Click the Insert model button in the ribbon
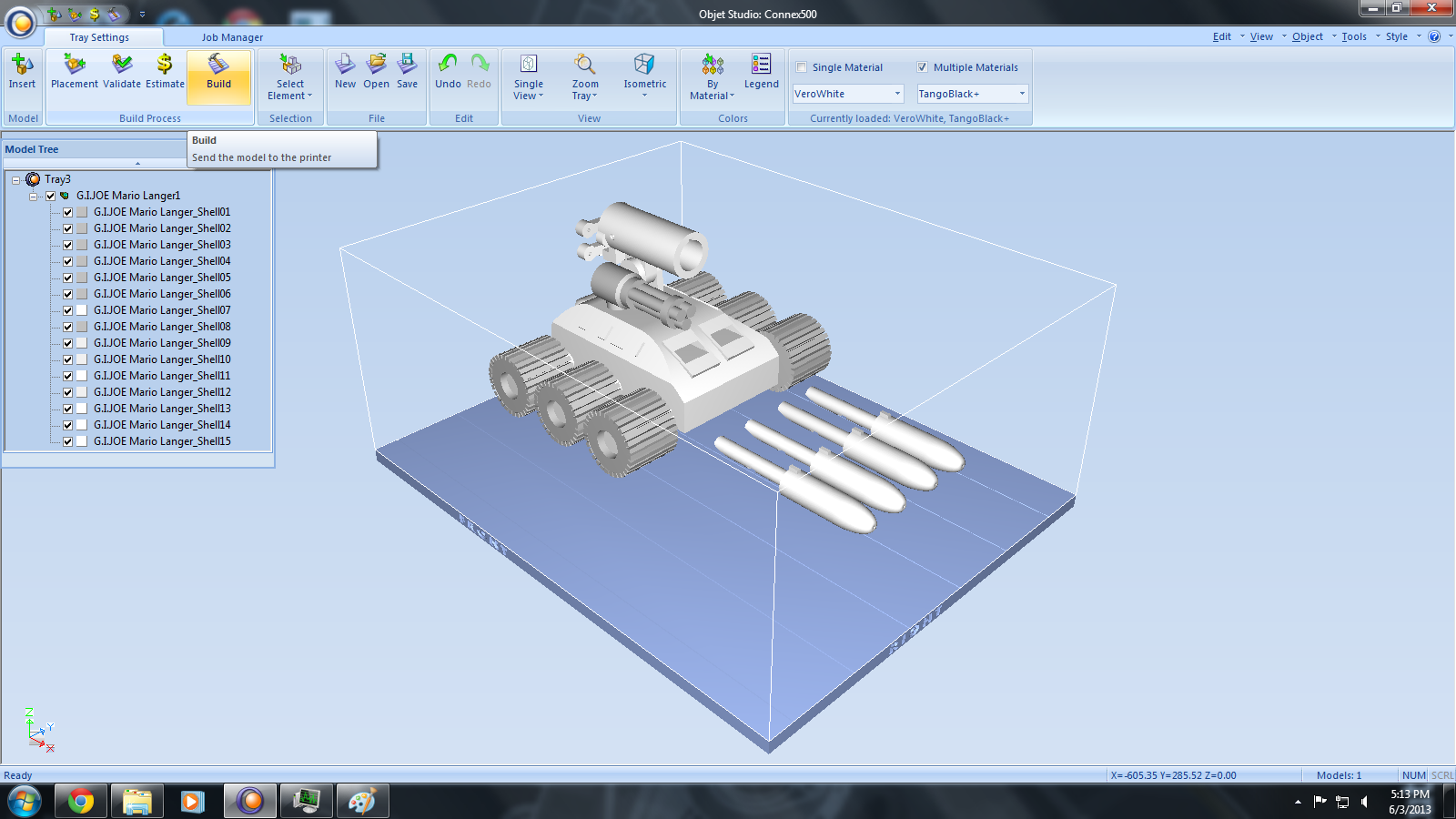 coord(22,72)
